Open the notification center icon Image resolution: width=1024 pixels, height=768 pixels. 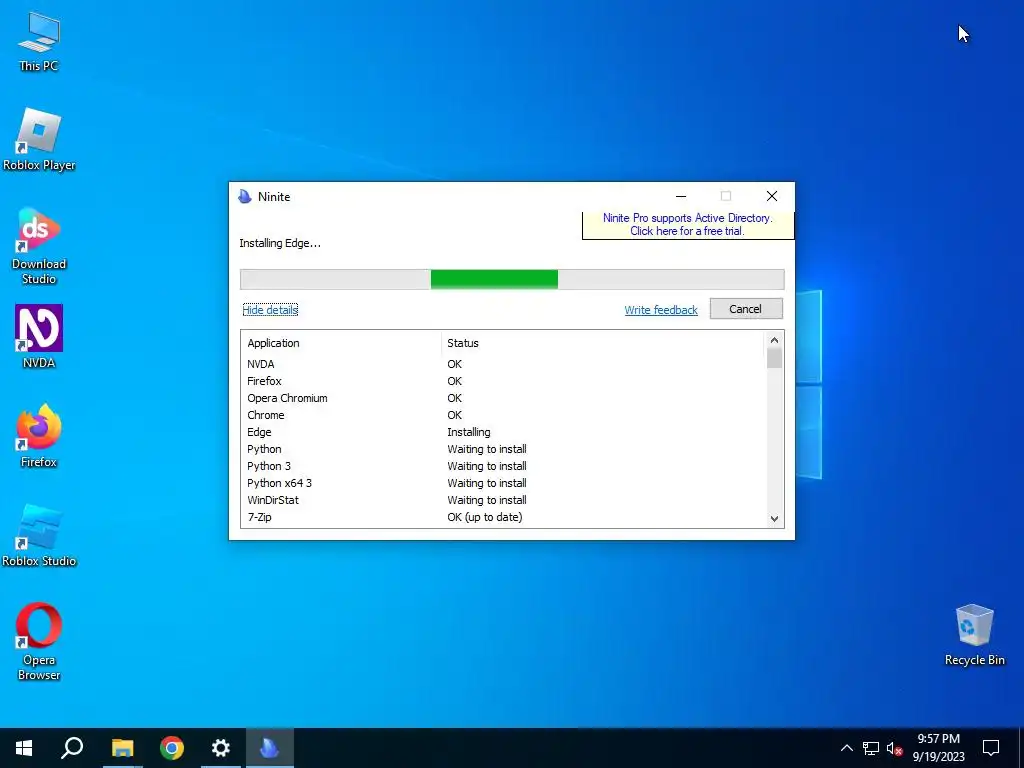tap(991, 748)
